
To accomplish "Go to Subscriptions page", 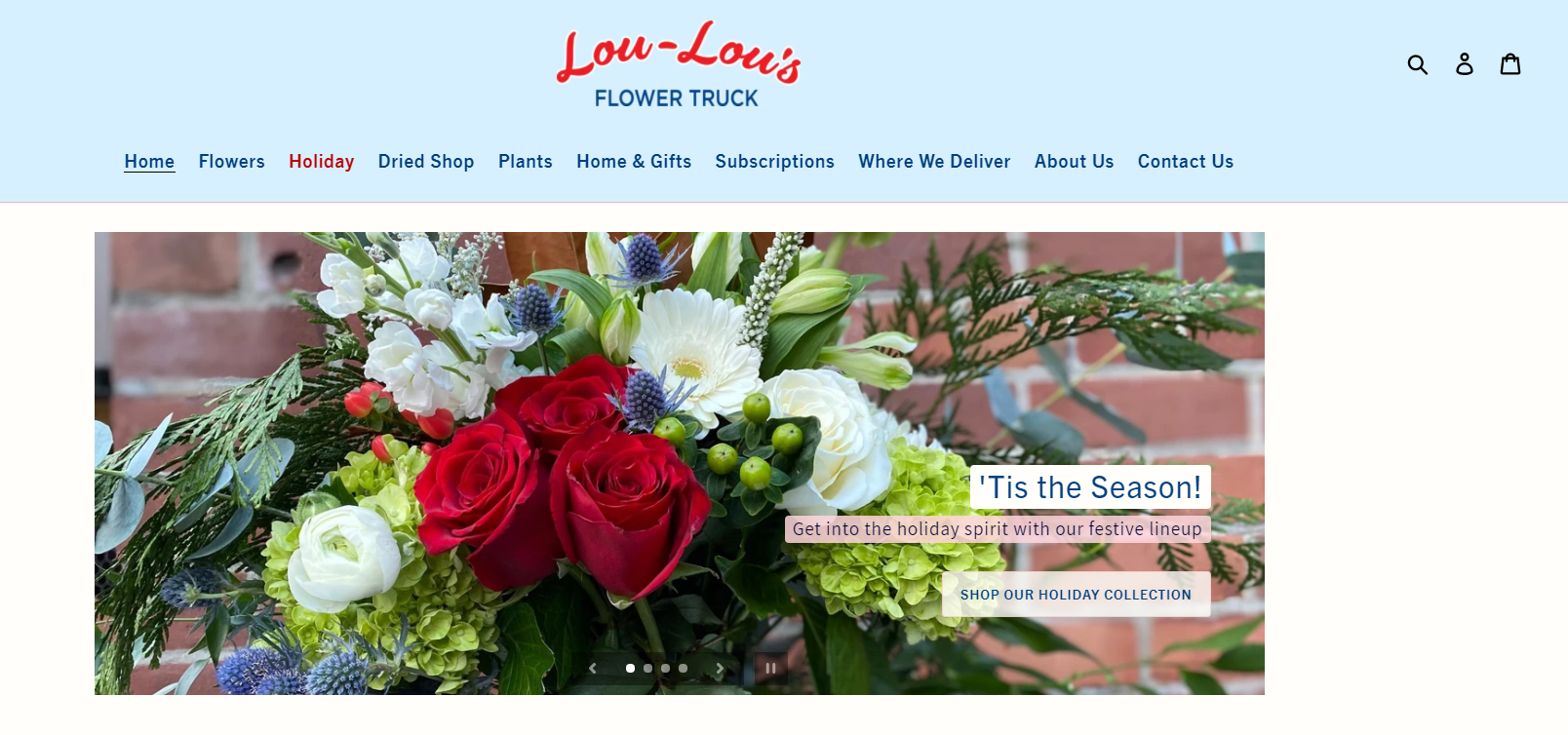I will [775, 162].
